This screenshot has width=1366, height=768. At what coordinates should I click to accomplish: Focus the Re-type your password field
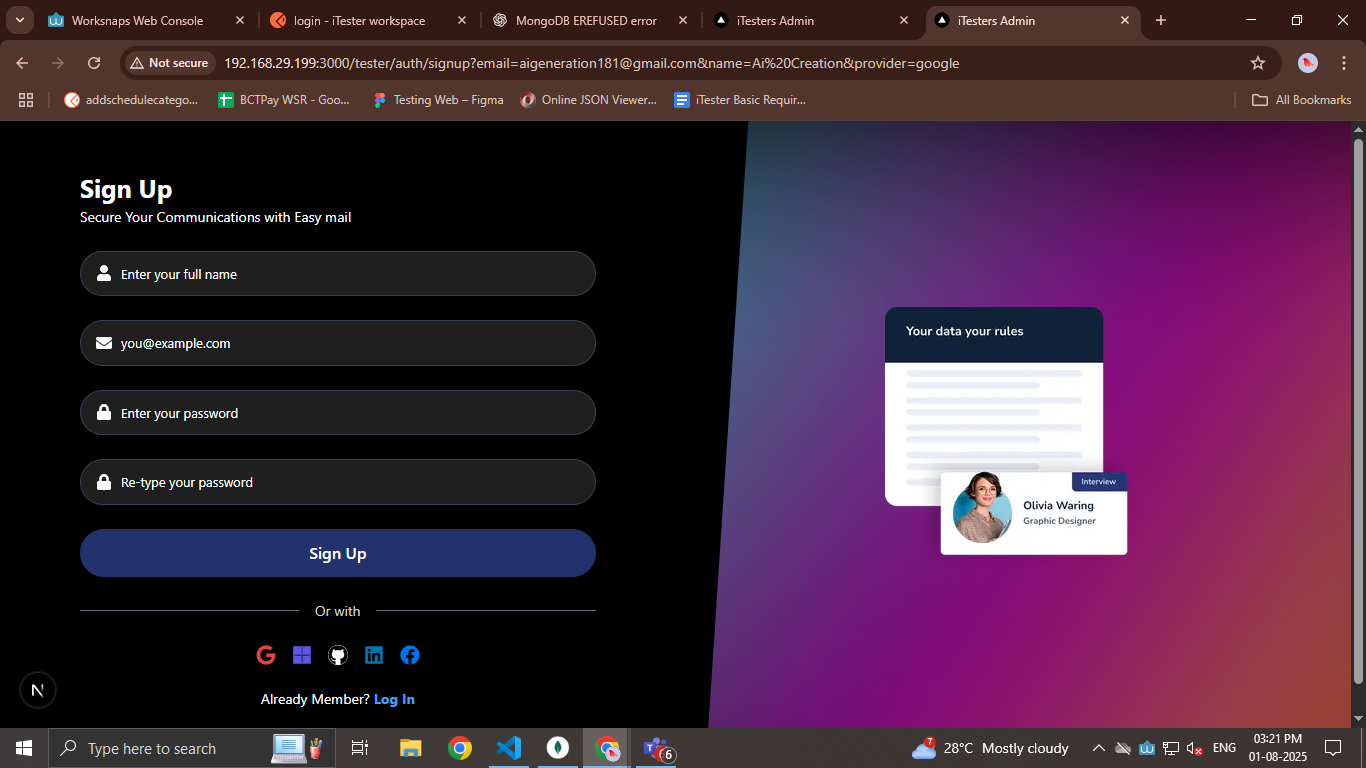coord(338,482)
